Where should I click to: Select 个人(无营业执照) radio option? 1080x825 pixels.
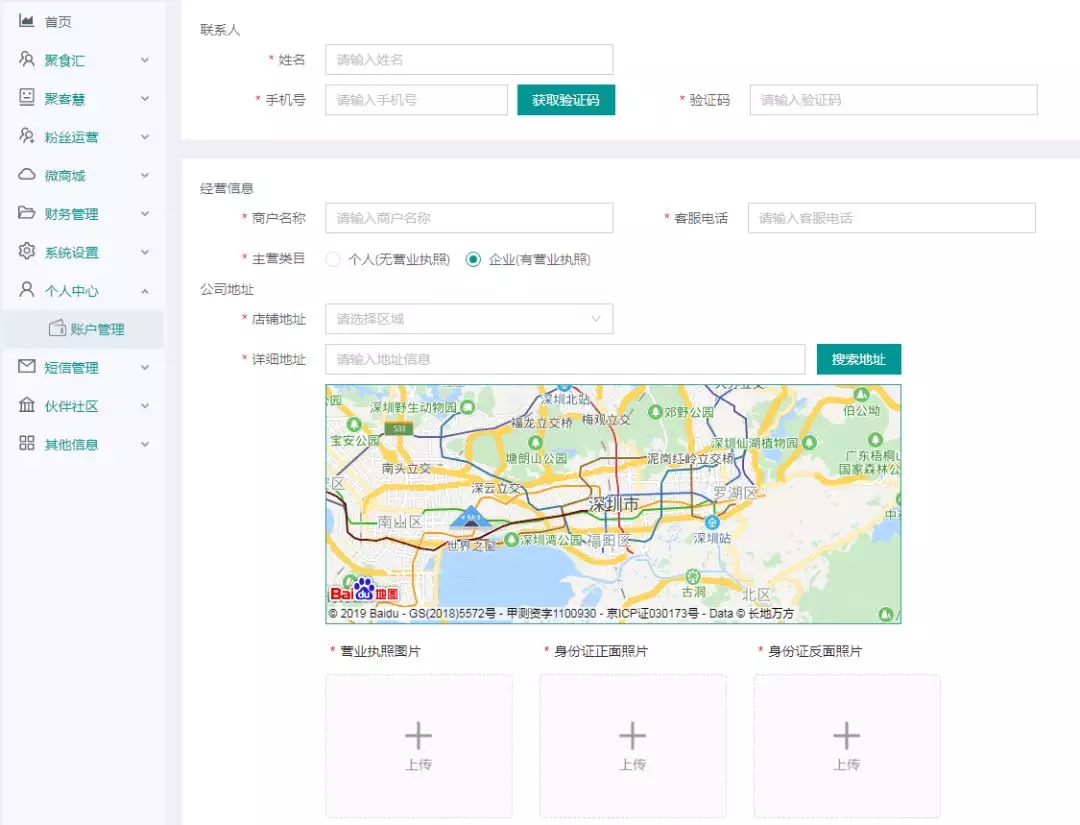[x=334, y=260]
